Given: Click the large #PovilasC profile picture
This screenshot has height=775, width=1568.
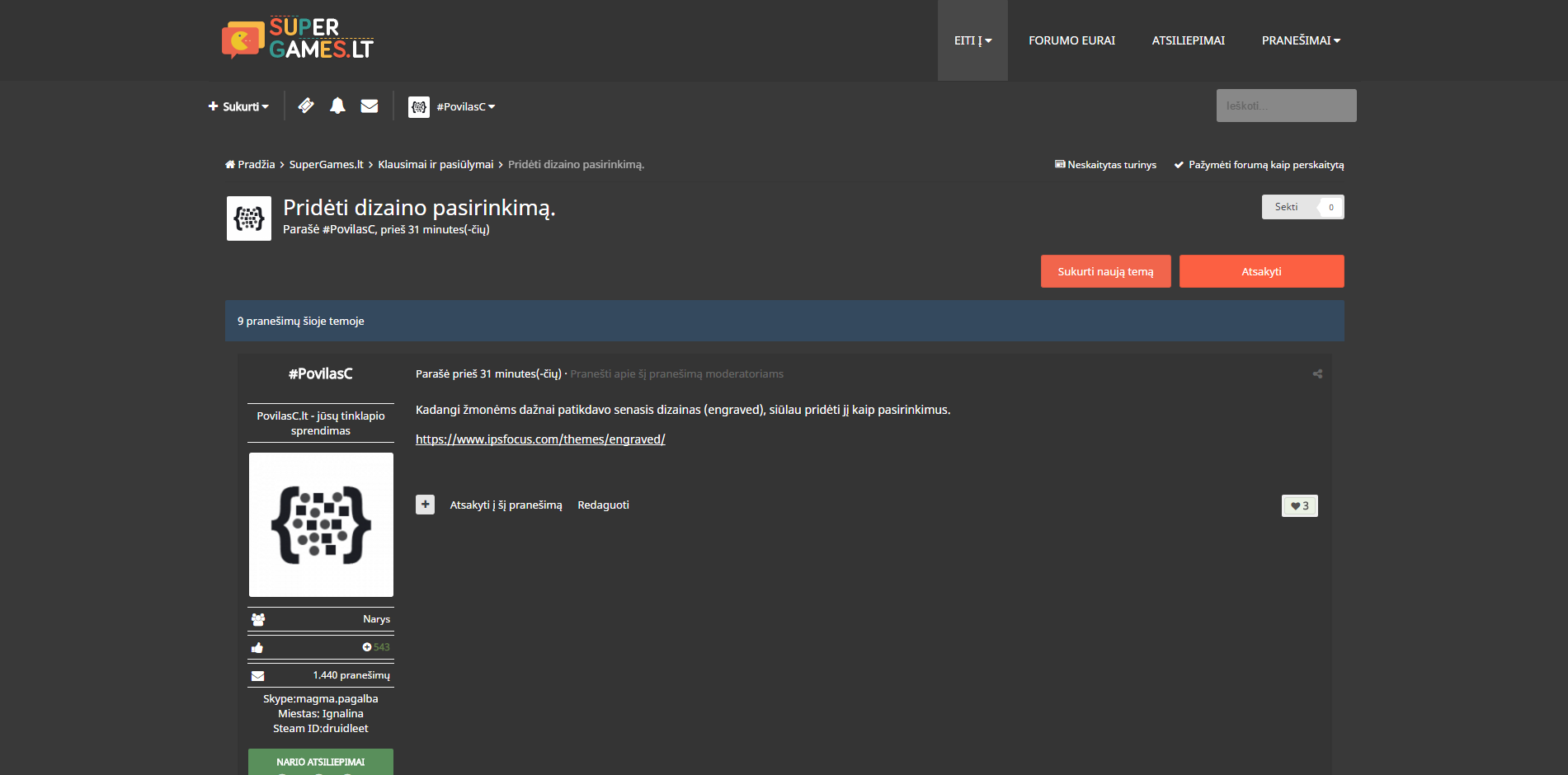Looking at the screenshot, I should [321, 524].
